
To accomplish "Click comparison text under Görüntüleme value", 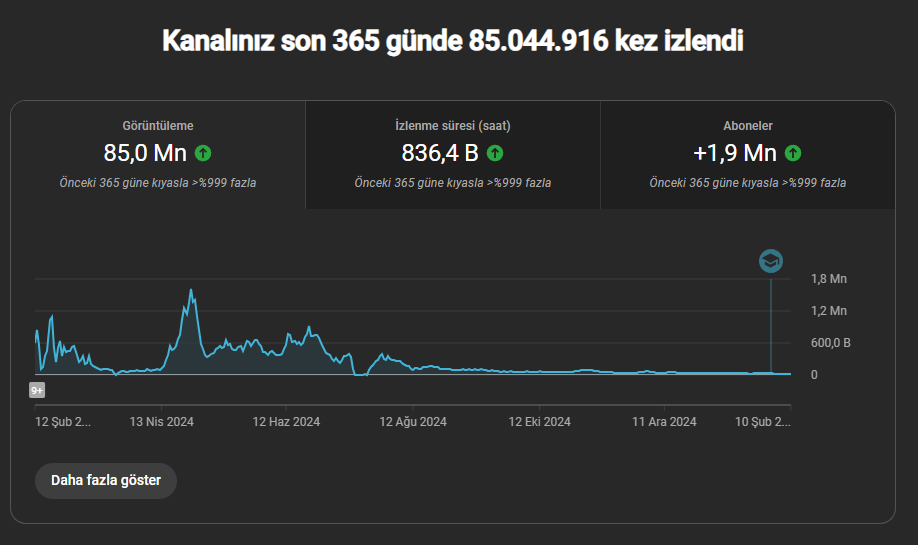I will [x=157, y=183].
